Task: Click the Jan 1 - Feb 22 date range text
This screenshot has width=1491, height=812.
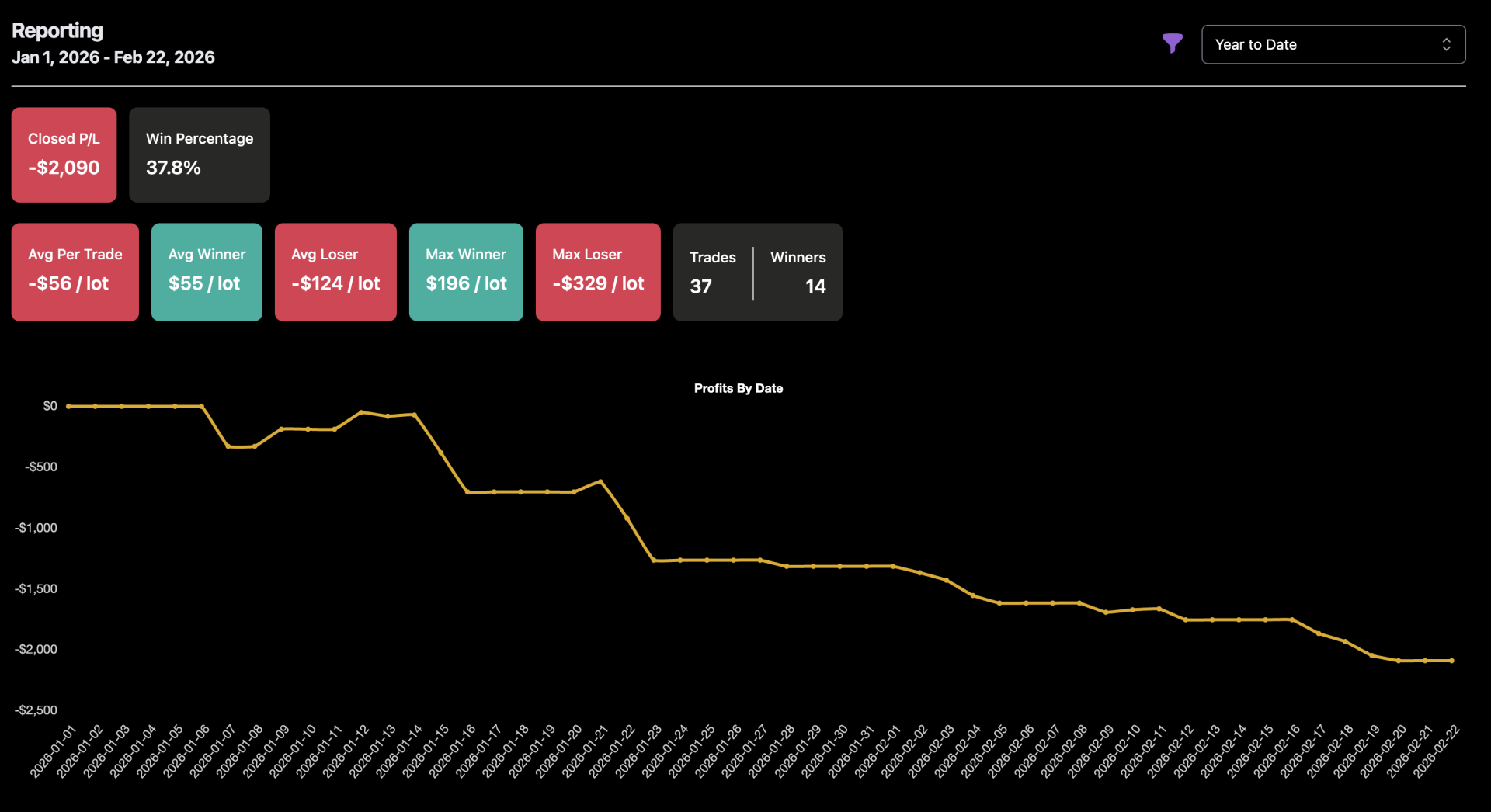Action: (x=113, y=57)
